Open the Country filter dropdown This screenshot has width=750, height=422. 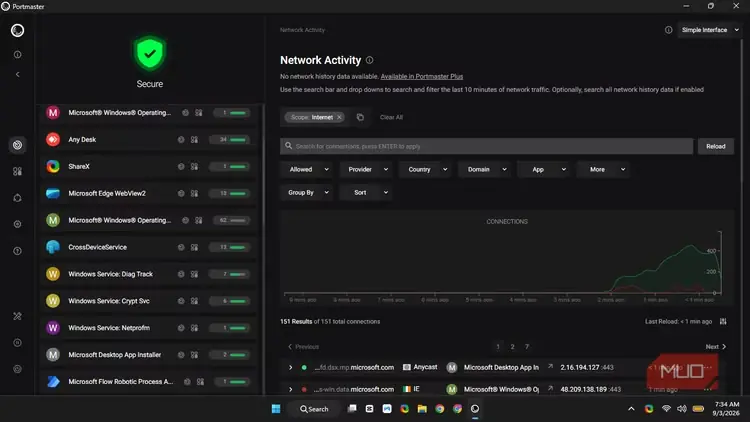426,169
